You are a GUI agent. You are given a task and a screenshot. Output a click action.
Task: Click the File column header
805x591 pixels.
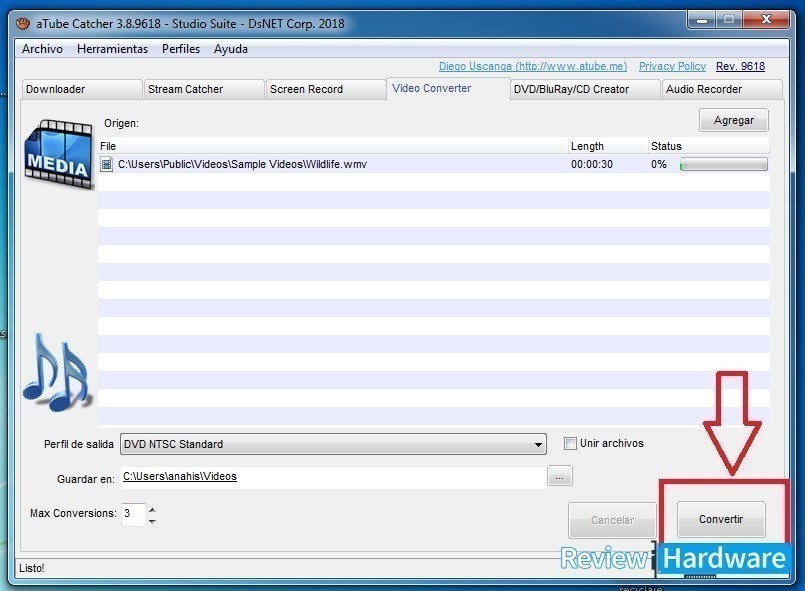[x=333, y=146]
